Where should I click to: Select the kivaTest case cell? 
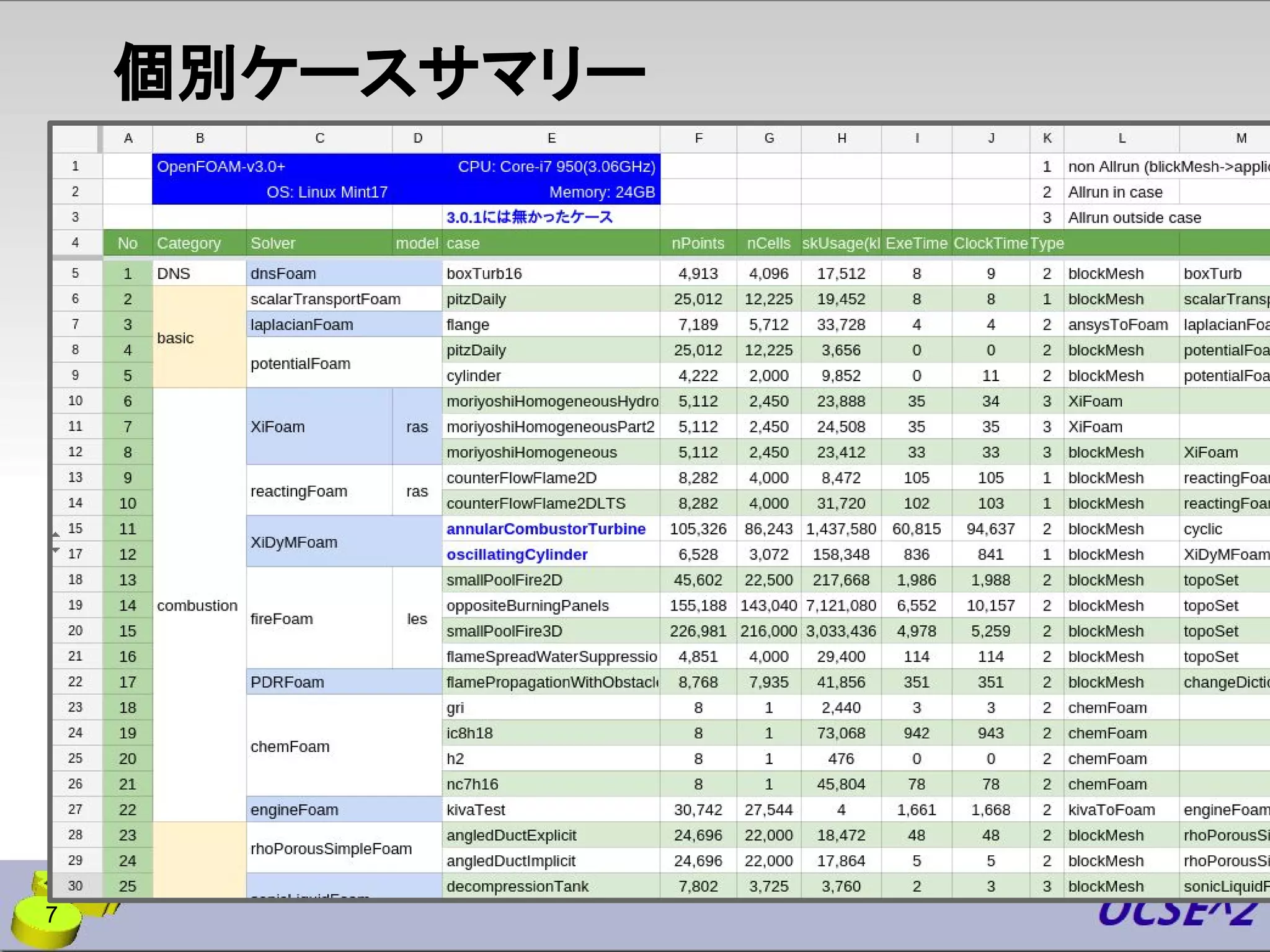(476, 809)
